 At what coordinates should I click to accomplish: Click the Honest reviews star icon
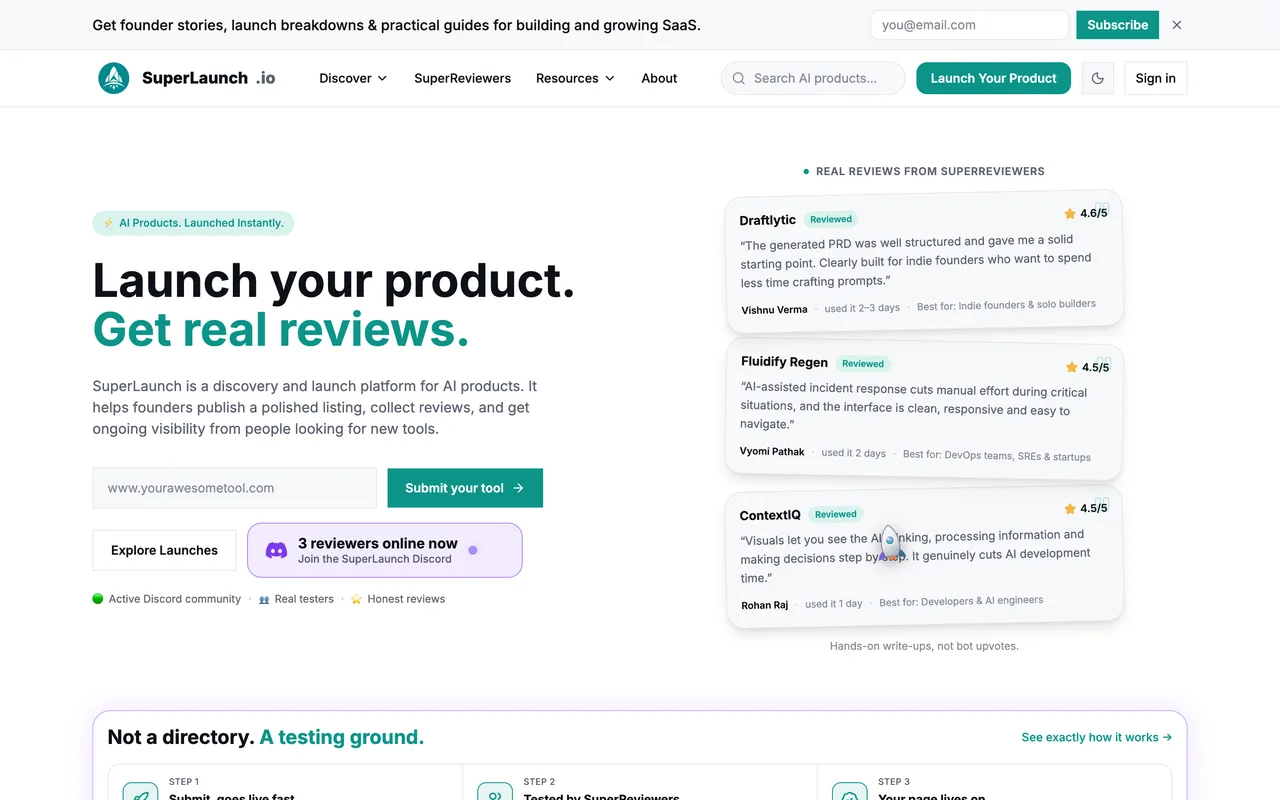point(356,599)
